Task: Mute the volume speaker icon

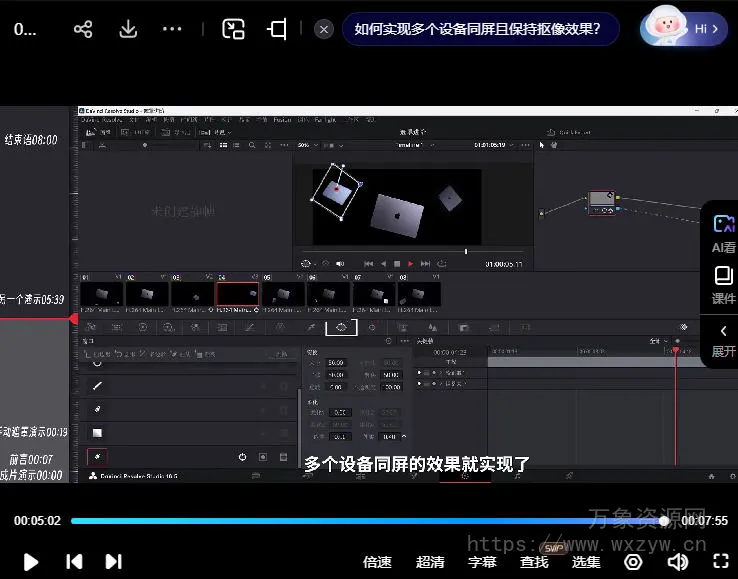Action: coord(677,562)
